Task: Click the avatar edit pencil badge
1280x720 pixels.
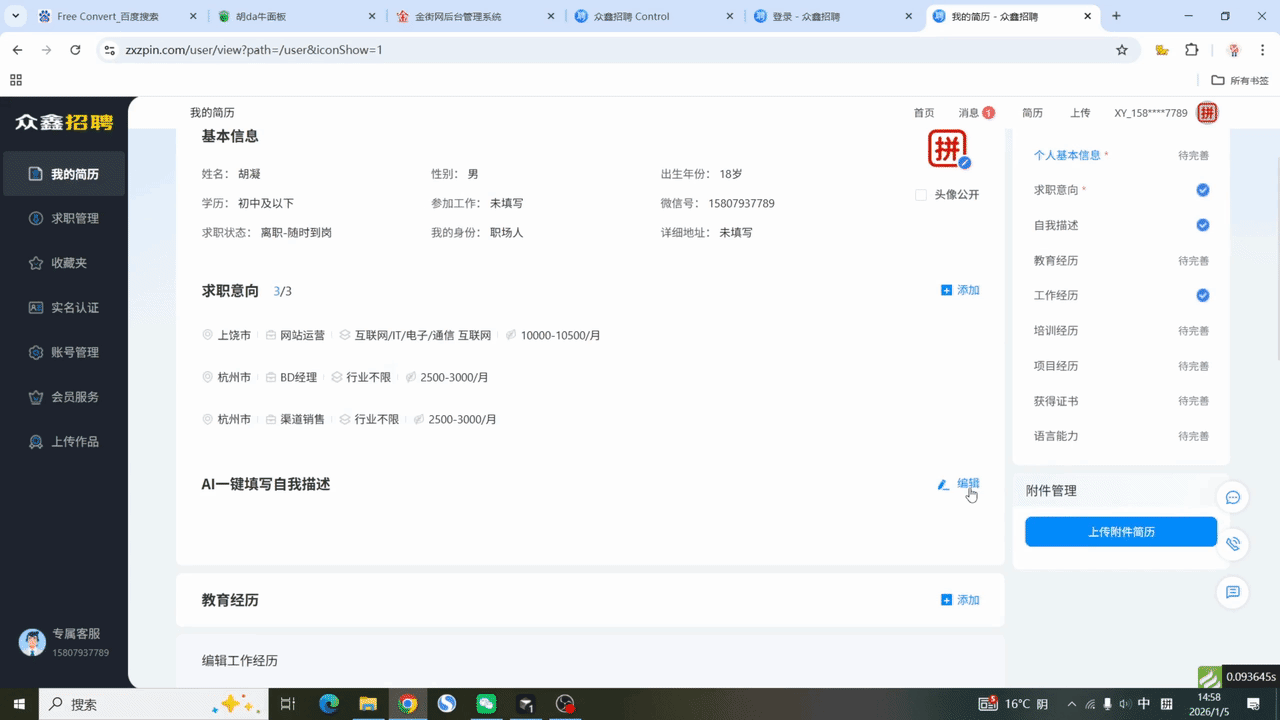Action: point(964,163)
